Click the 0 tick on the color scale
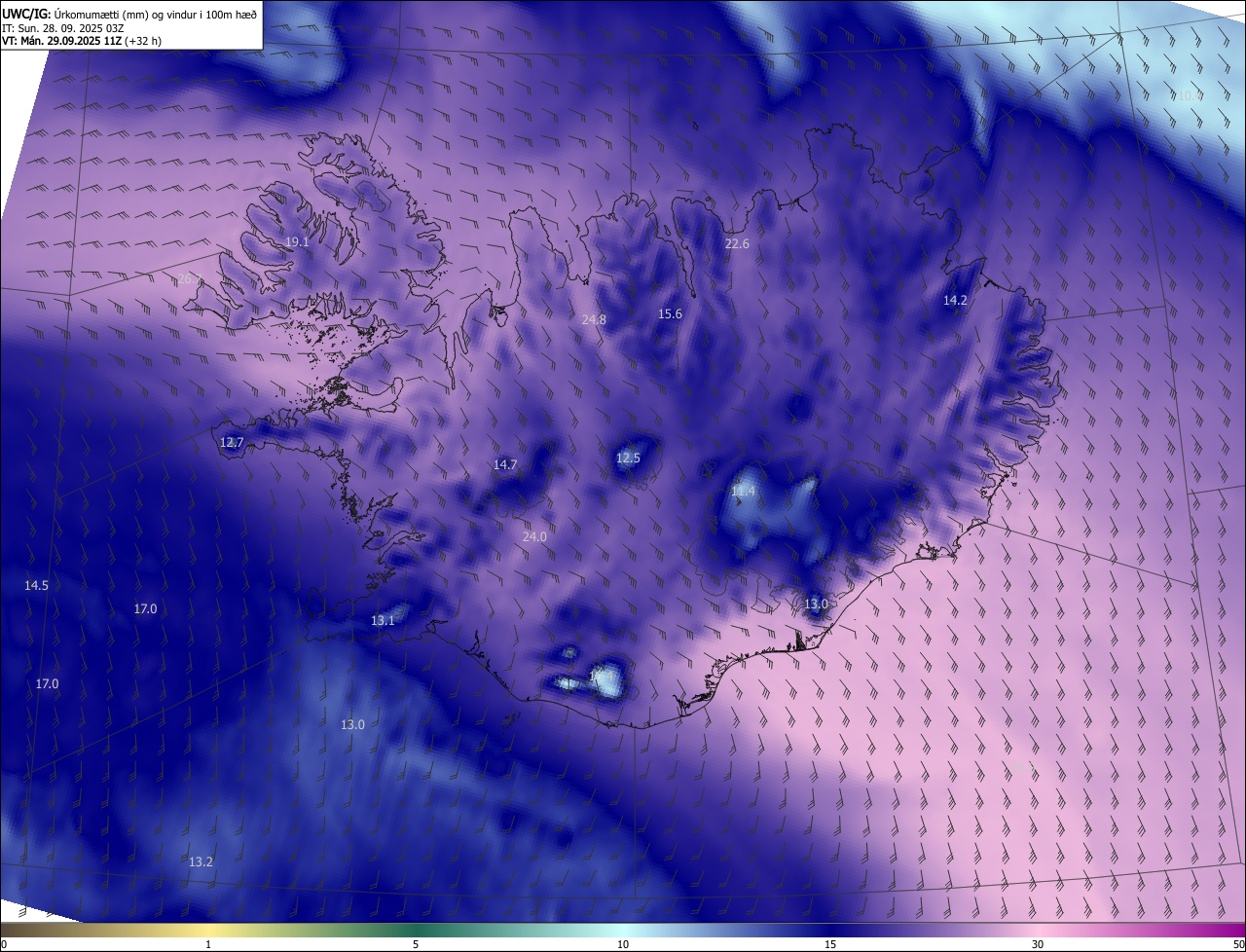1246x952 pixels. pos(4,944)
